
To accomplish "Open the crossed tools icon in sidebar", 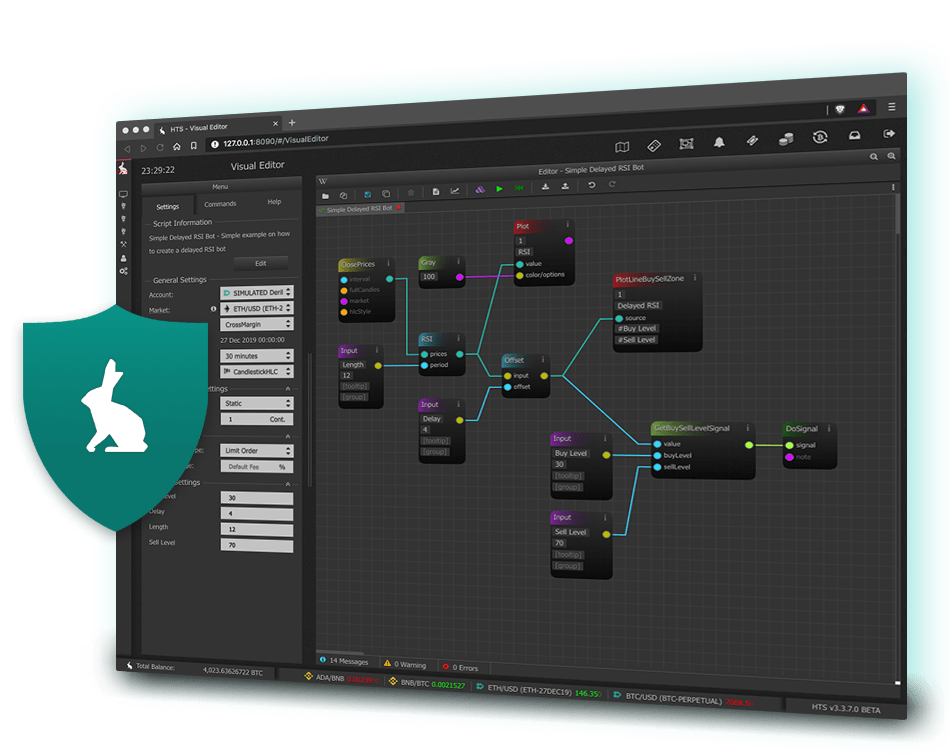I will click(124, 245).
